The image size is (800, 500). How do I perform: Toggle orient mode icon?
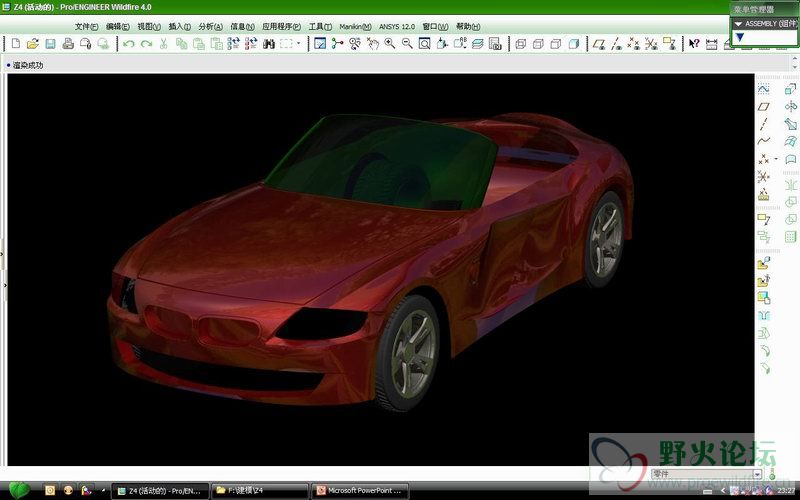point(355,44)
